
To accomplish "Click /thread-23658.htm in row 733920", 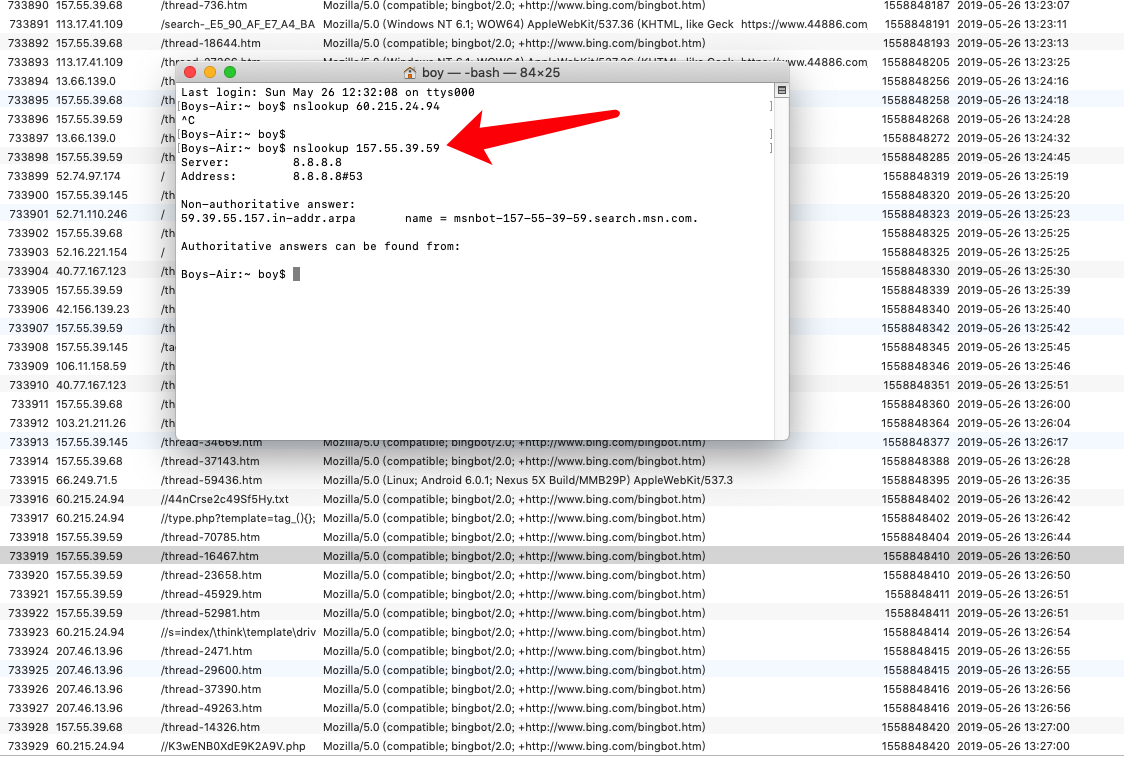I will coord(211,575).
